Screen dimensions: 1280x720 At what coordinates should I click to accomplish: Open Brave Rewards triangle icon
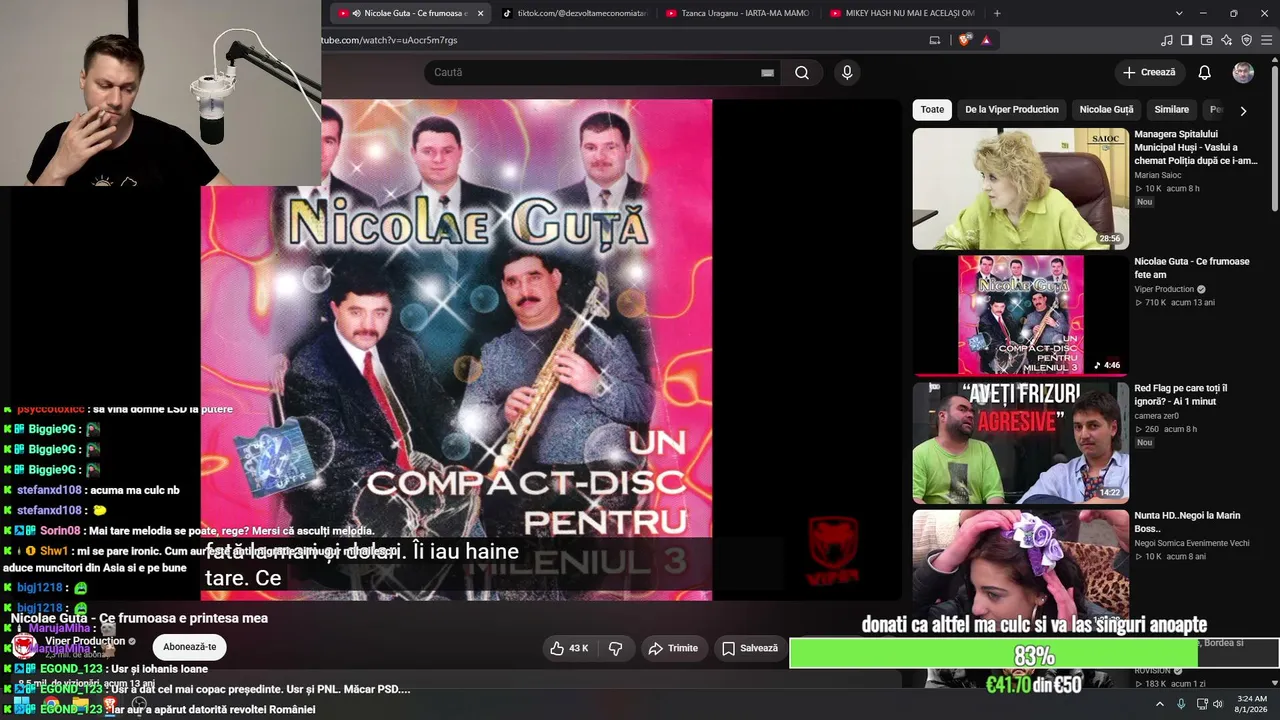point(986,40)
